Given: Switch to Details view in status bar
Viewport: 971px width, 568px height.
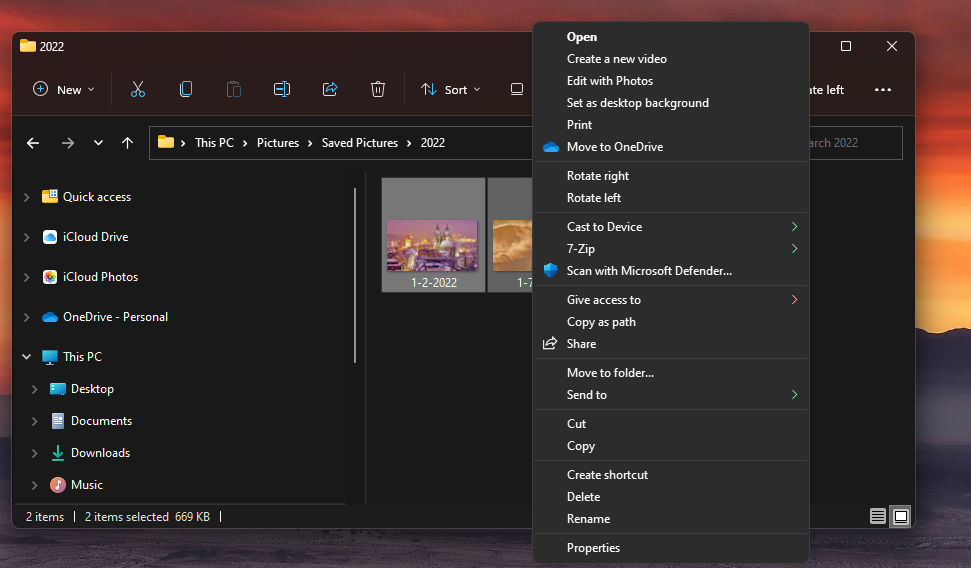Looking at the screenshot, I should point(878,516).
